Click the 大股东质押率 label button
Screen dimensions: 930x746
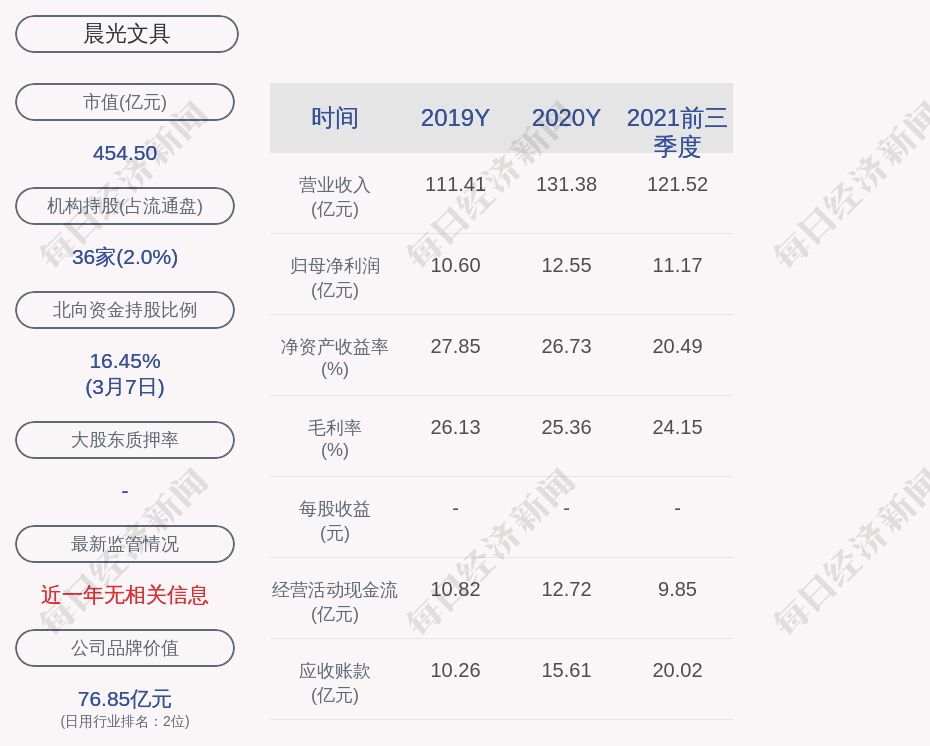tap(125, 440)
